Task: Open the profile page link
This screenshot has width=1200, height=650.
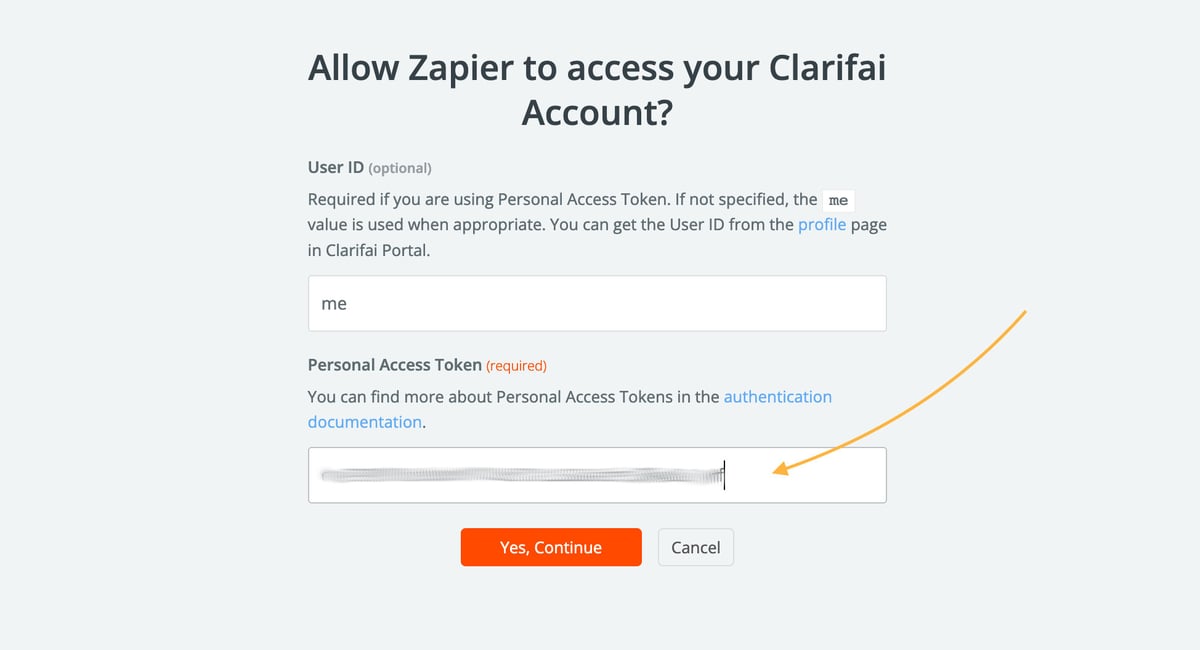Action: point(822,225)
